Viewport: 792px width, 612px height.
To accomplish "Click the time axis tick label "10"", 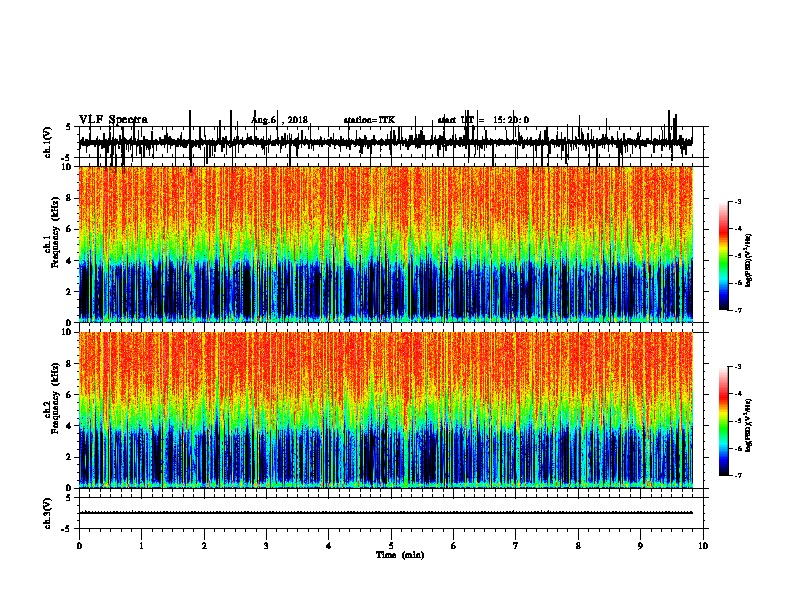I will point(703,545).
